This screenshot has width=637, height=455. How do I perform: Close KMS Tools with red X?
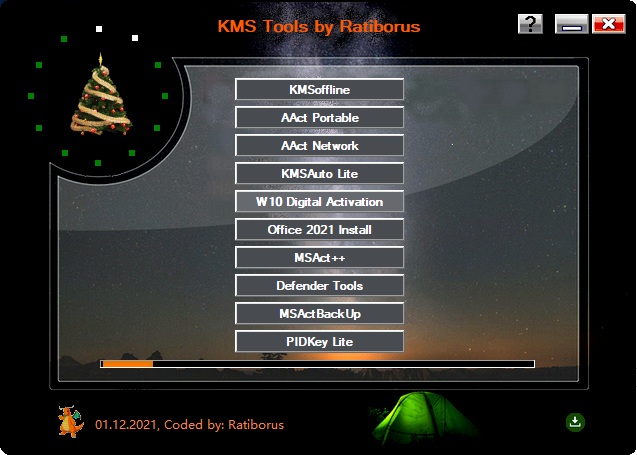tap(609, 24)
